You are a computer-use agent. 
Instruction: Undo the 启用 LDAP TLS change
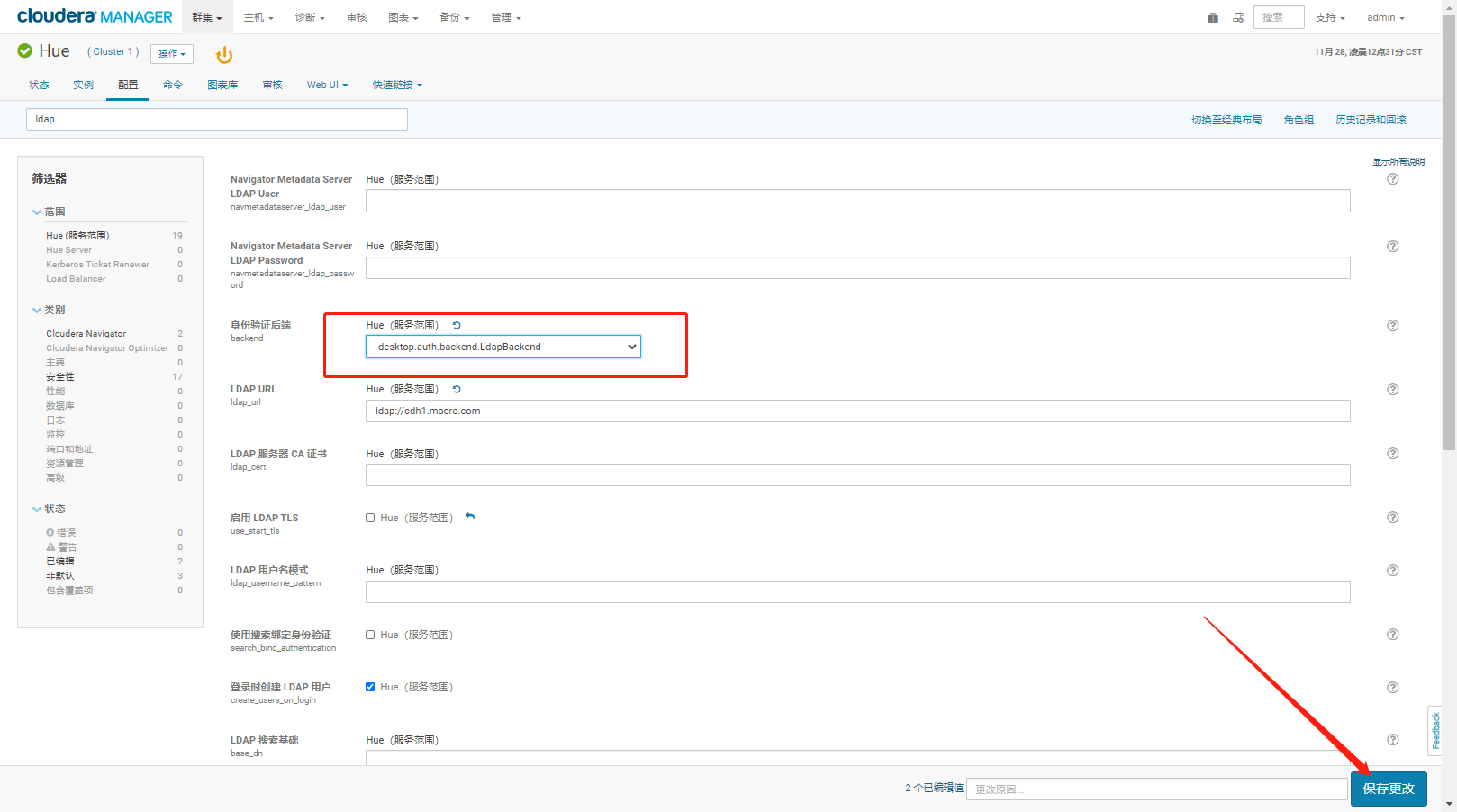point(470,517)
